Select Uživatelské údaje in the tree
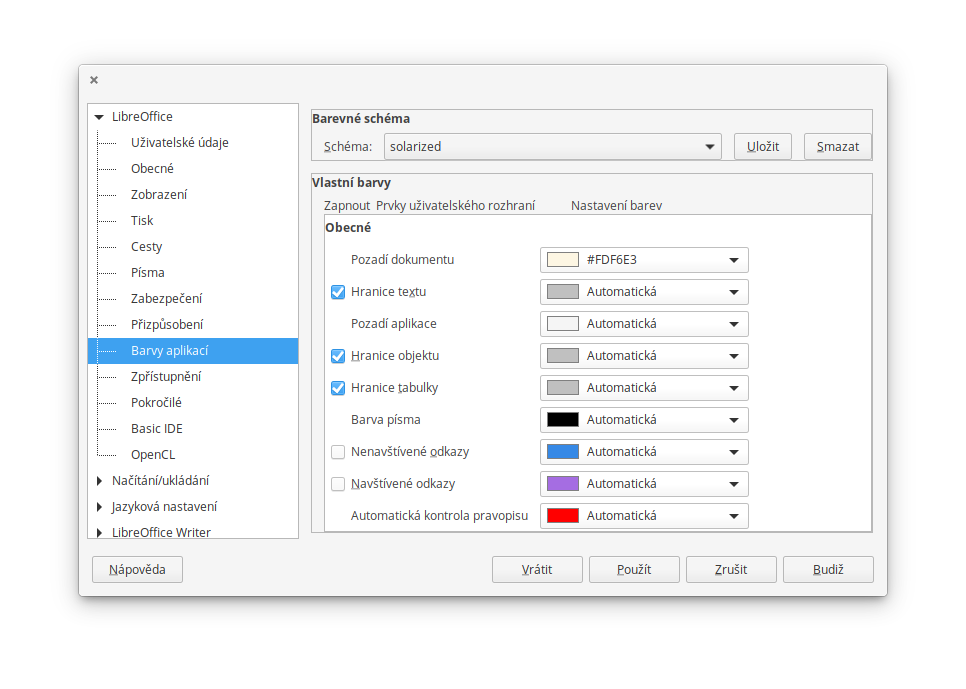966x689 pixels. pos(179,142)
